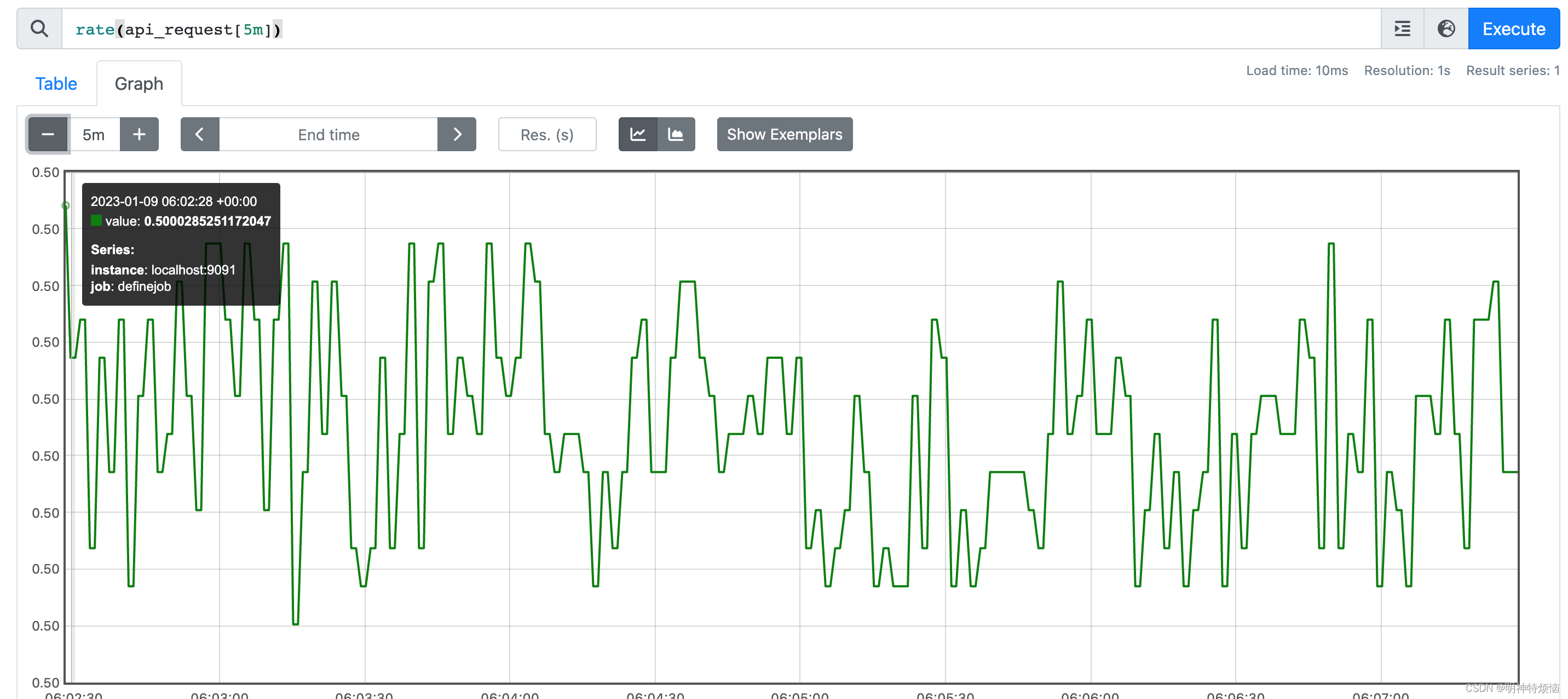Screen dimensions: 1568x699
Task: Format the expression using the indent icon
Action: [x=1403, y=28]
